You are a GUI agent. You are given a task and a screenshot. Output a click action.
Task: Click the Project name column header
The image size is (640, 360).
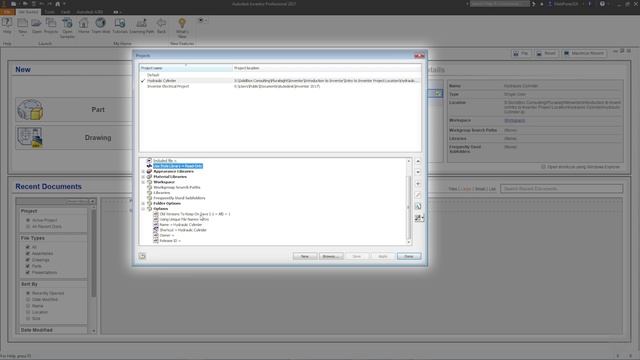(186, 68)
